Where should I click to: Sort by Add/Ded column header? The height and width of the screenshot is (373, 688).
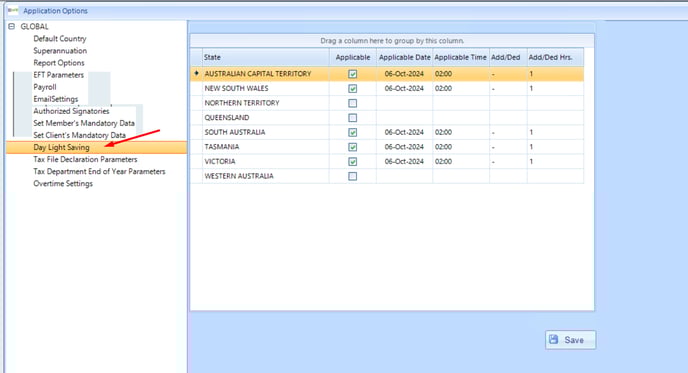508,57
